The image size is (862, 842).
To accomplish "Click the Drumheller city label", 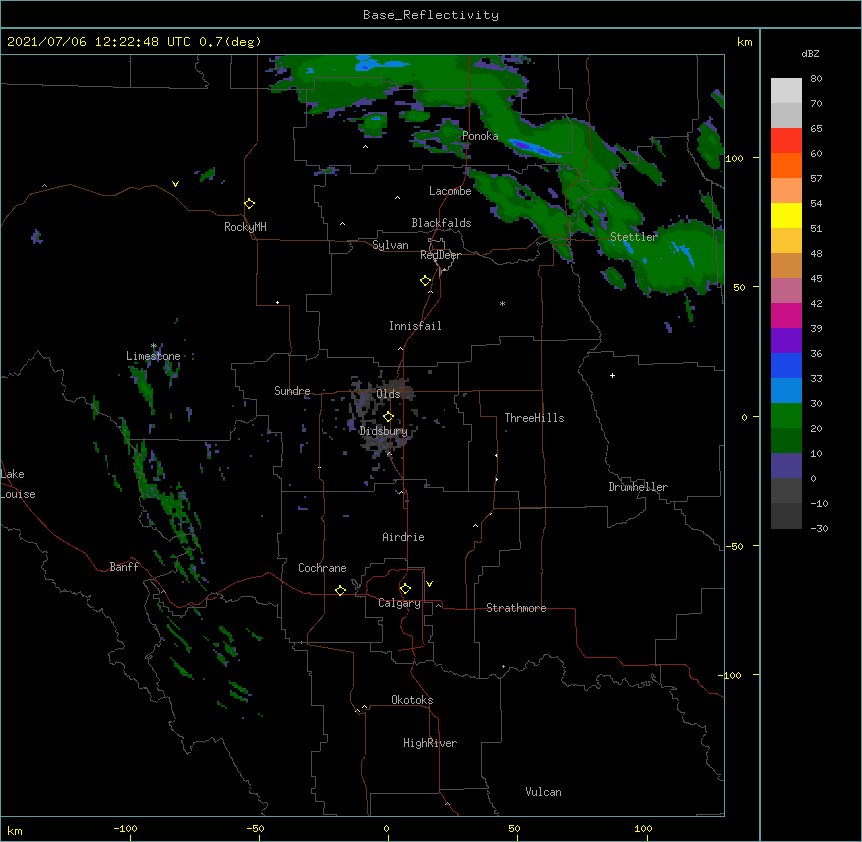I will (638, 487).
